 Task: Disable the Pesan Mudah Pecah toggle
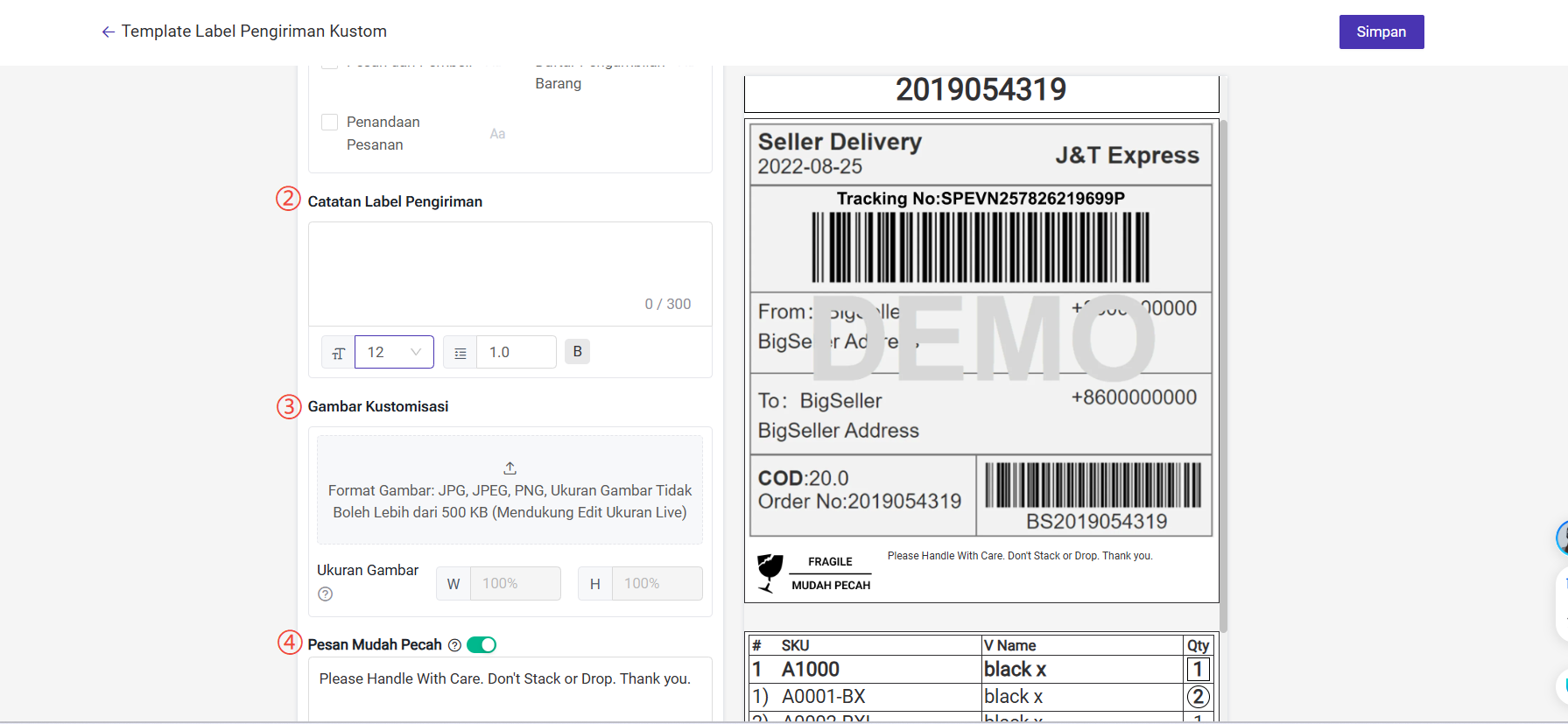coord(482,645)
